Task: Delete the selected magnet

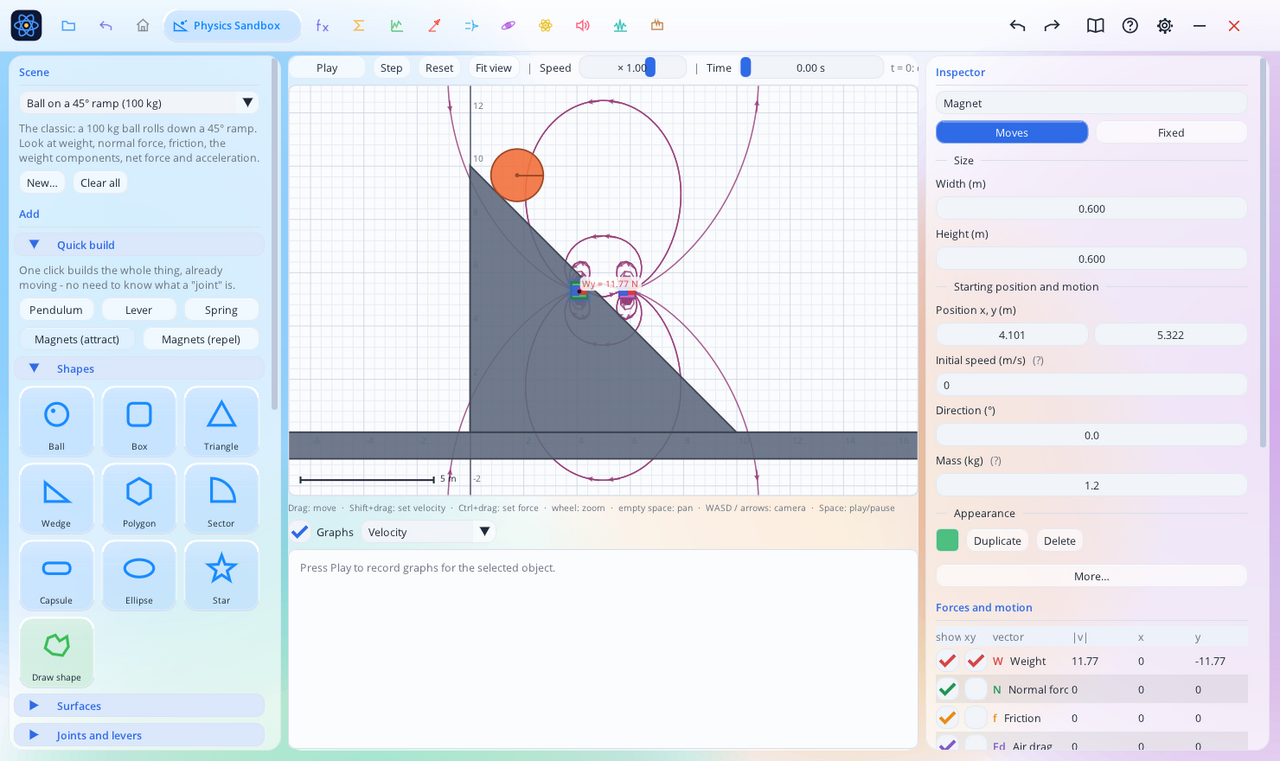Action: (x=1060, y=541)
